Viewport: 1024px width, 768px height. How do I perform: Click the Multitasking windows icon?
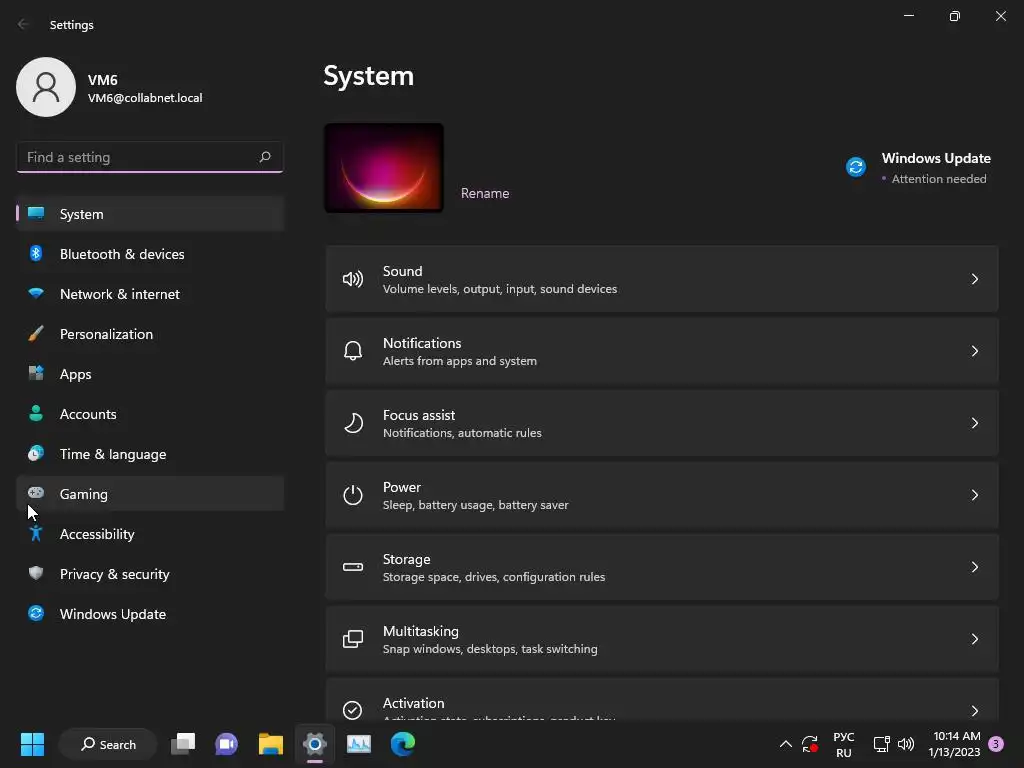(x=353, y=639)
